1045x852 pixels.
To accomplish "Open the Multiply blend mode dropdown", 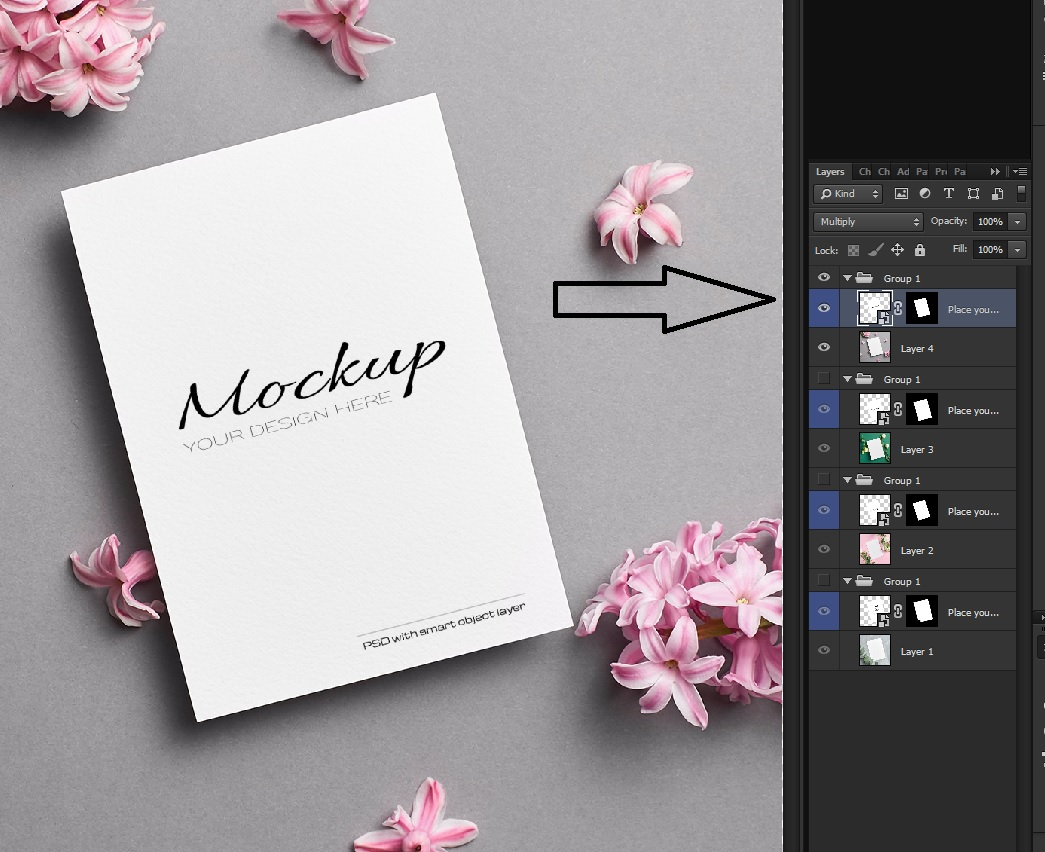I will pyautogui.click(x=868, y=221).
